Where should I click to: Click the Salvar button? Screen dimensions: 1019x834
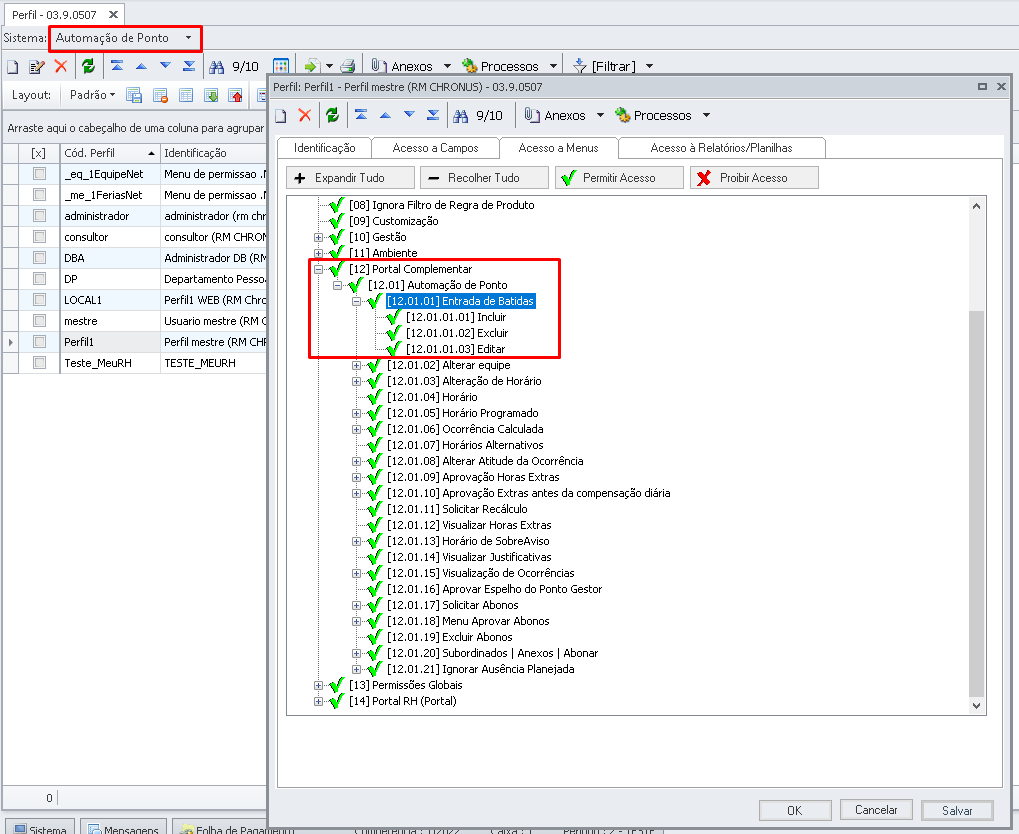957,811
